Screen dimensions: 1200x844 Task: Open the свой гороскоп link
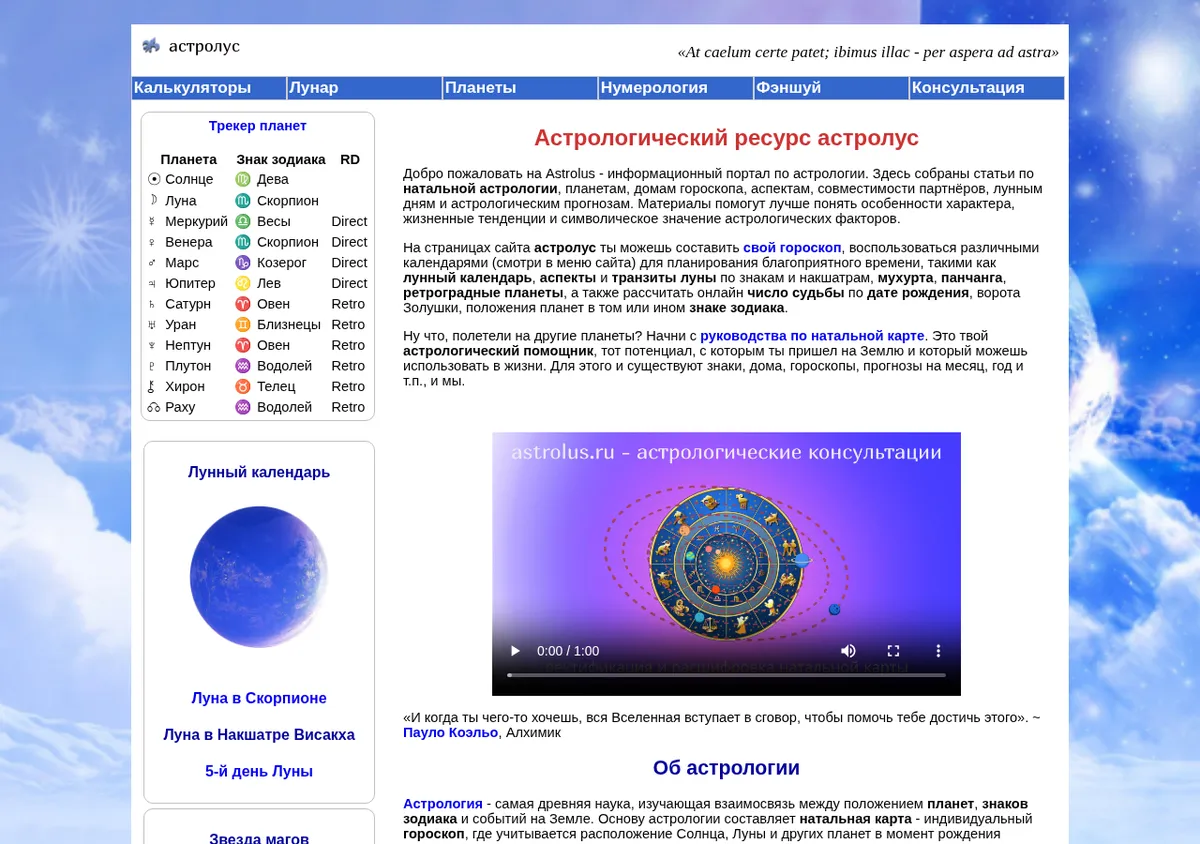pyautogui.click(x=792, y=248)
